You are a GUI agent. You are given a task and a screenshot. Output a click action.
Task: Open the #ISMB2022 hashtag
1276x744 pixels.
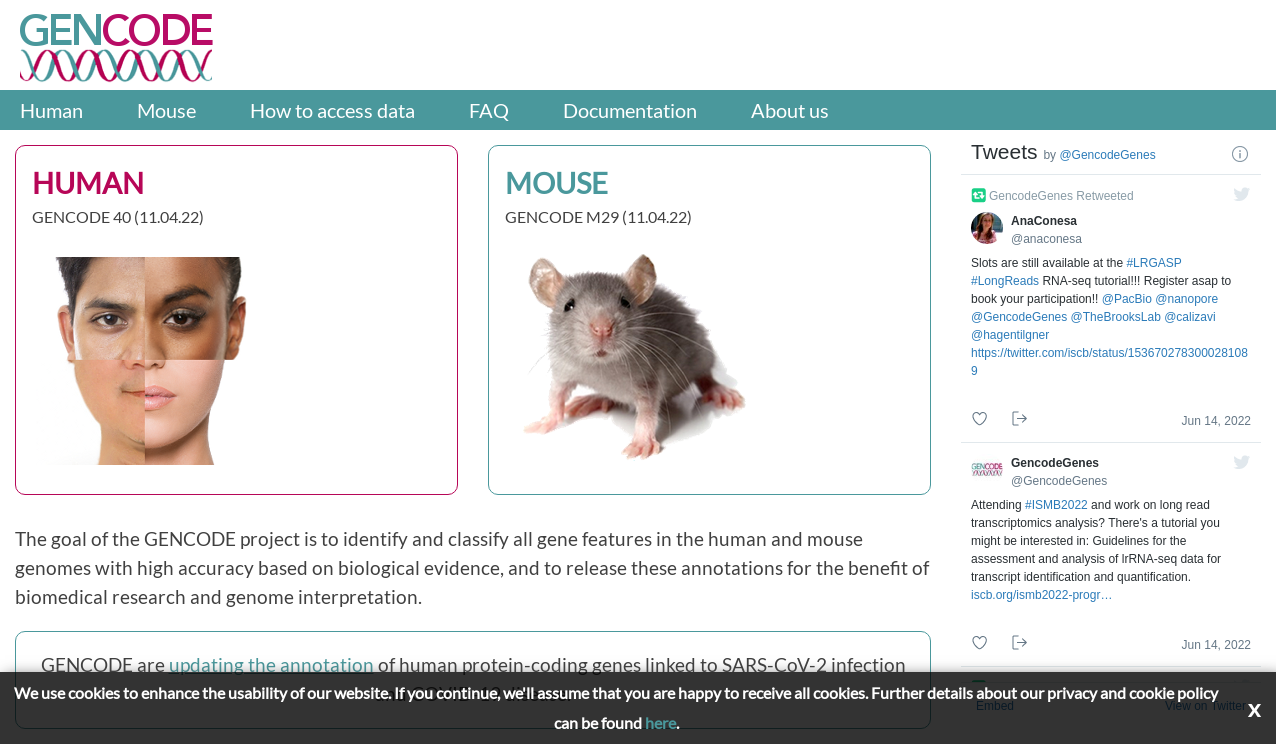pos(1056,505)
